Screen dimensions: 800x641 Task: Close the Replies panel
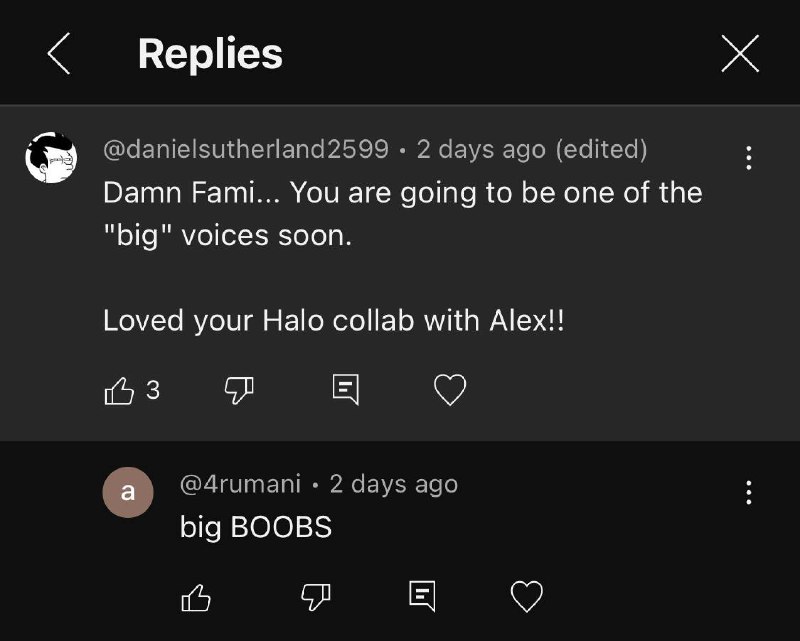740,54
